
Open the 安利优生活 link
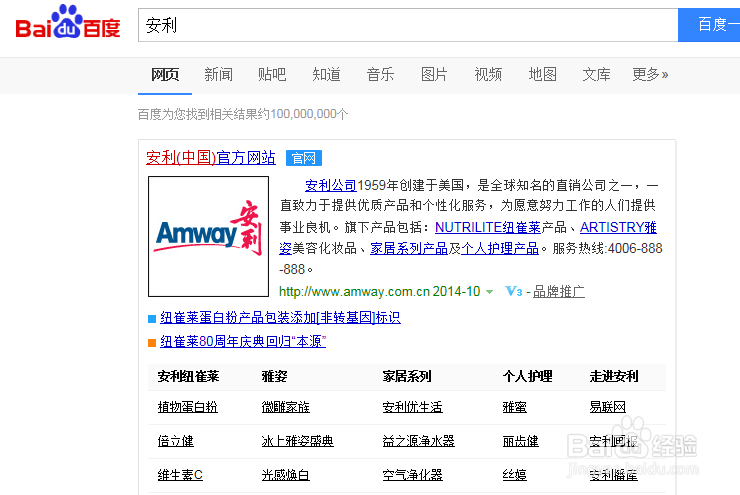(412, 407)
